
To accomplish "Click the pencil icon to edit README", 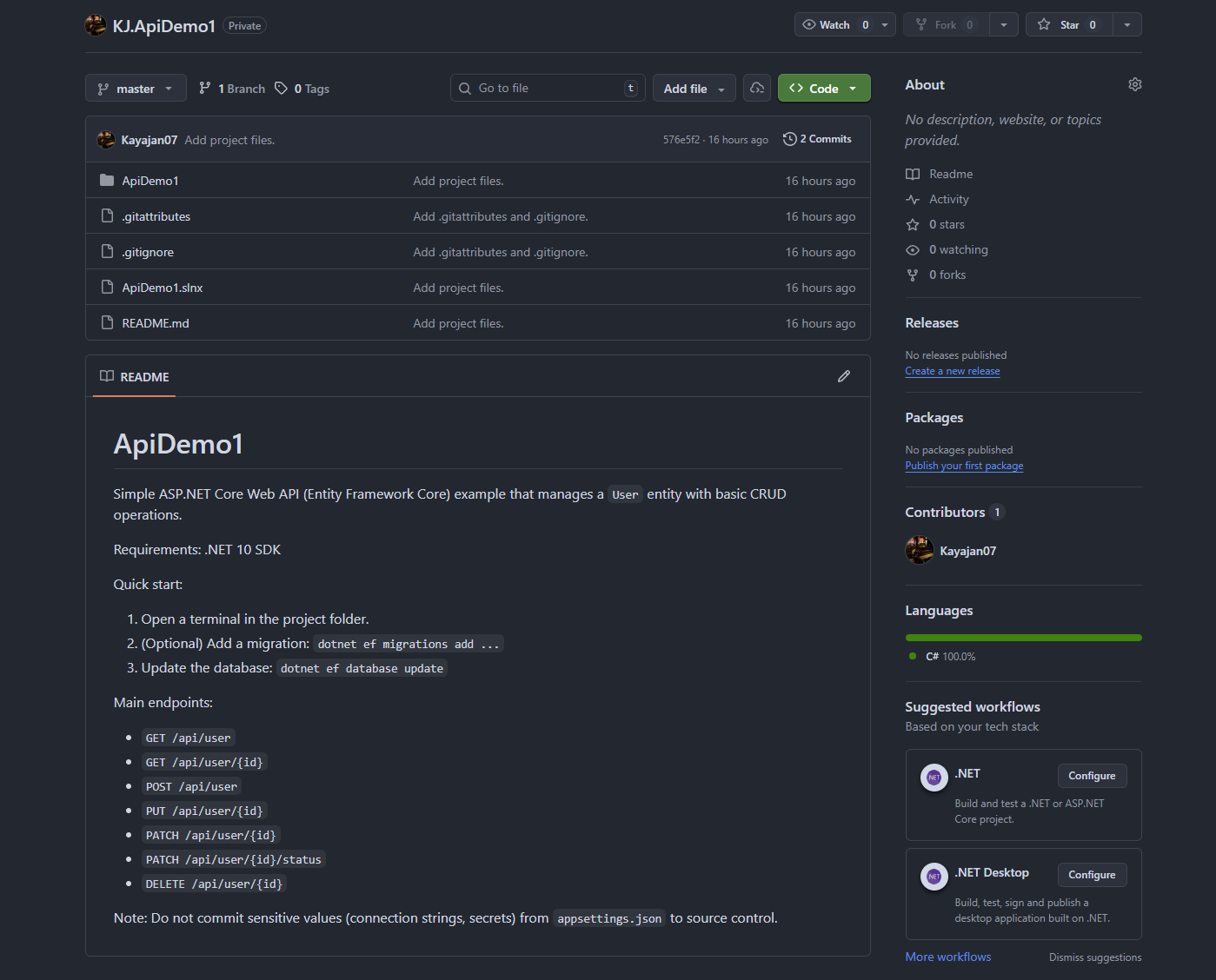I will (x=843, y=376).
